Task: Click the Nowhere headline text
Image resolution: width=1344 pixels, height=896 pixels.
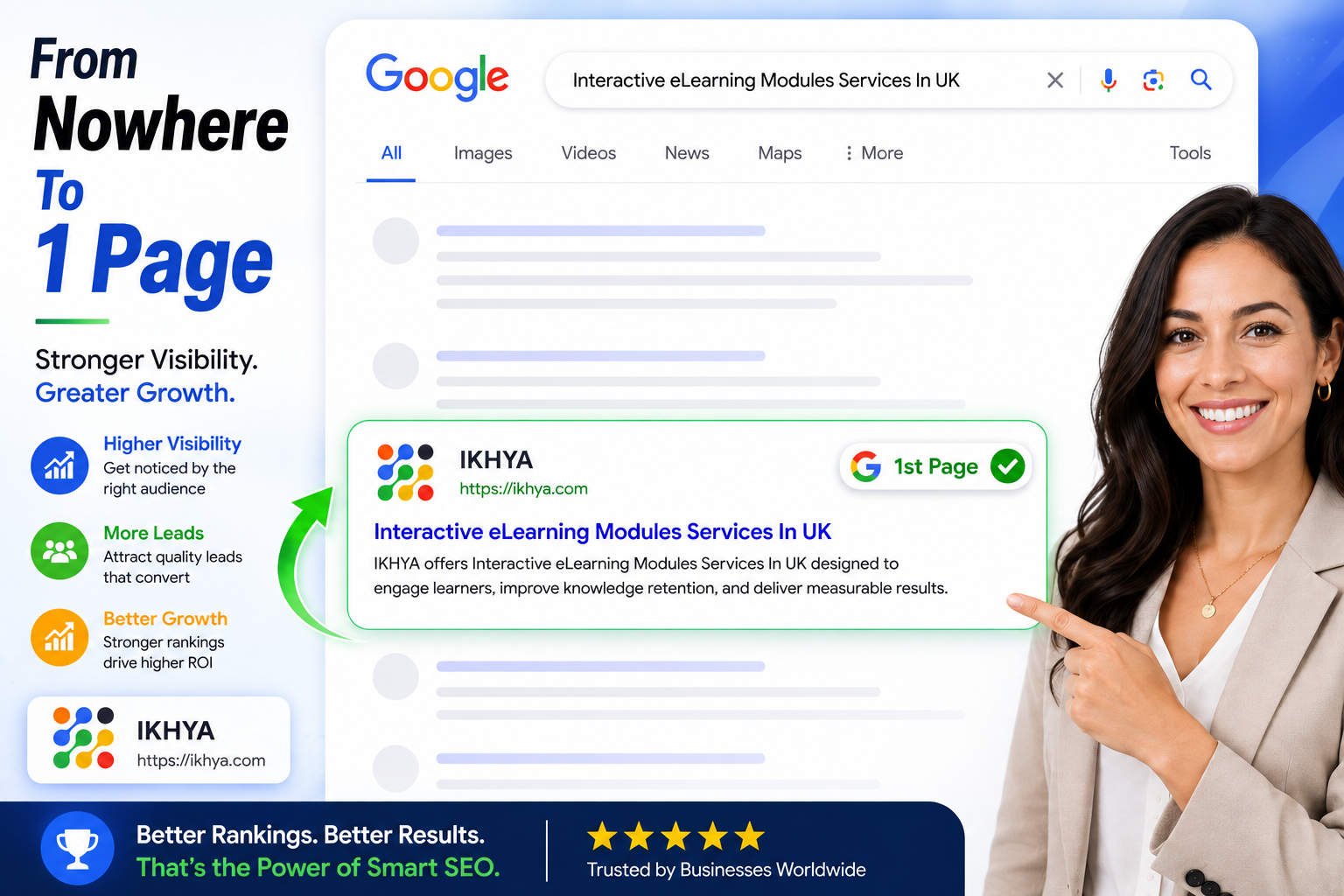Action: (x=161, y=124)
